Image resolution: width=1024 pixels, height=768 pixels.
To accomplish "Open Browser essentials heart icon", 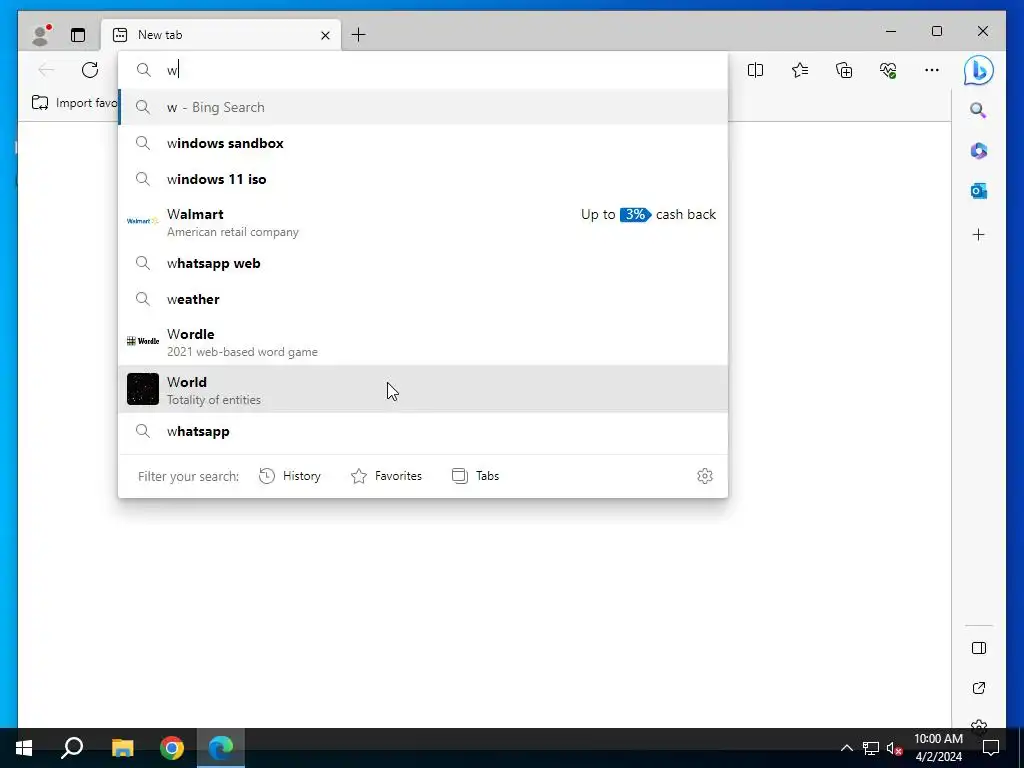I will (888, 70).
